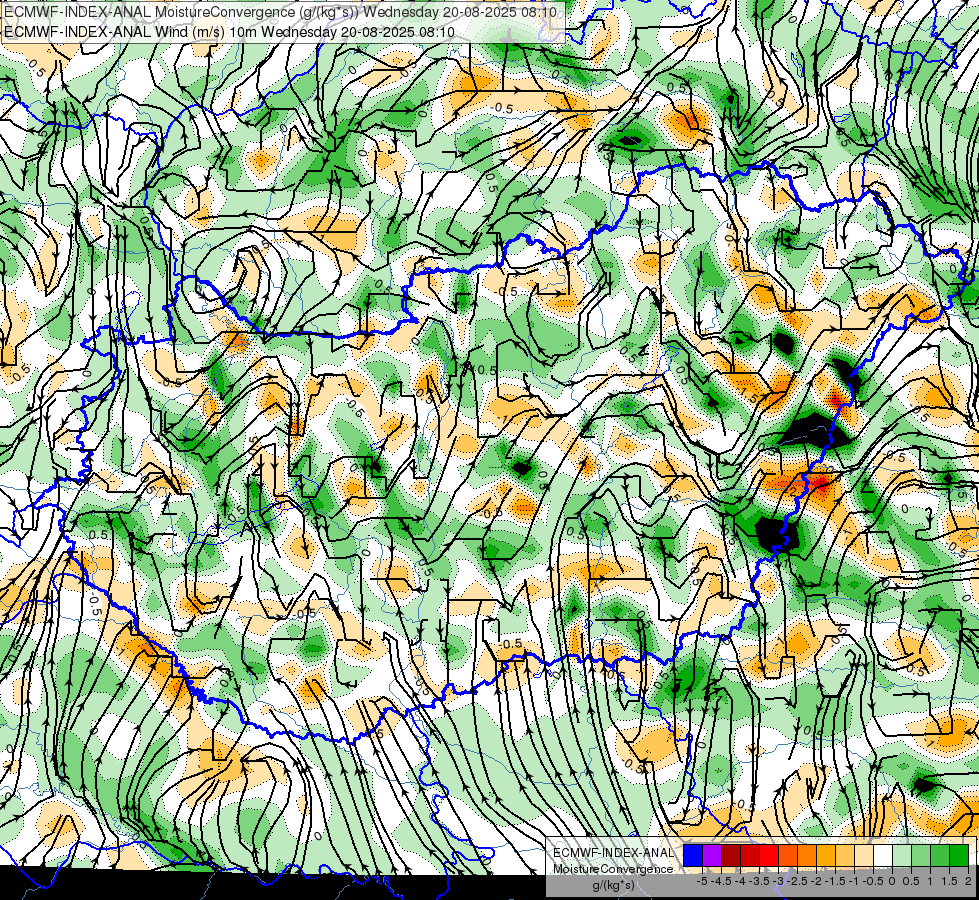
Task: Pick the light green swatch between 0.5 and 1
Action: (921, 855)
